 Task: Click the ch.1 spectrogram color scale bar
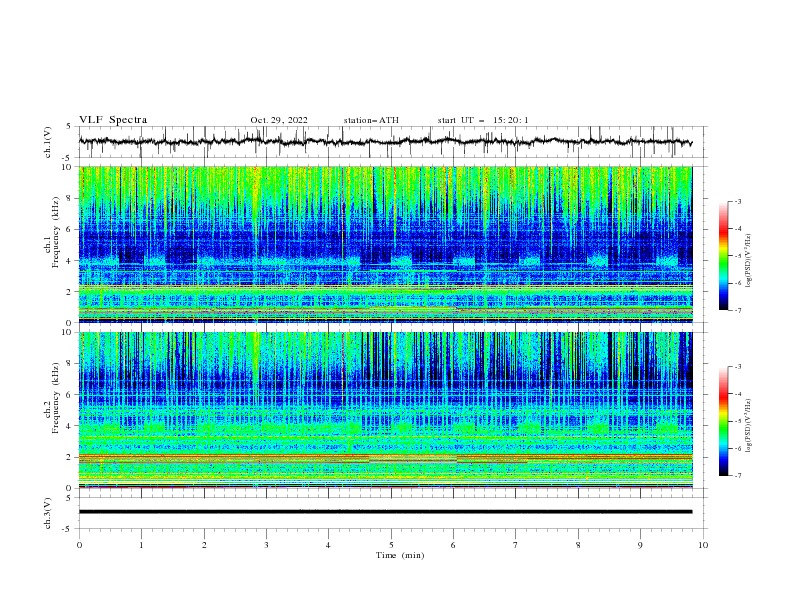tap(723, 256)
